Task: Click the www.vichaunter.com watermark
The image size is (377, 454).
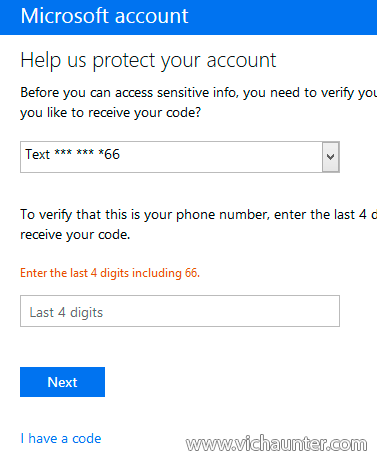Action: pyautogui.click(x=276, y=444)
